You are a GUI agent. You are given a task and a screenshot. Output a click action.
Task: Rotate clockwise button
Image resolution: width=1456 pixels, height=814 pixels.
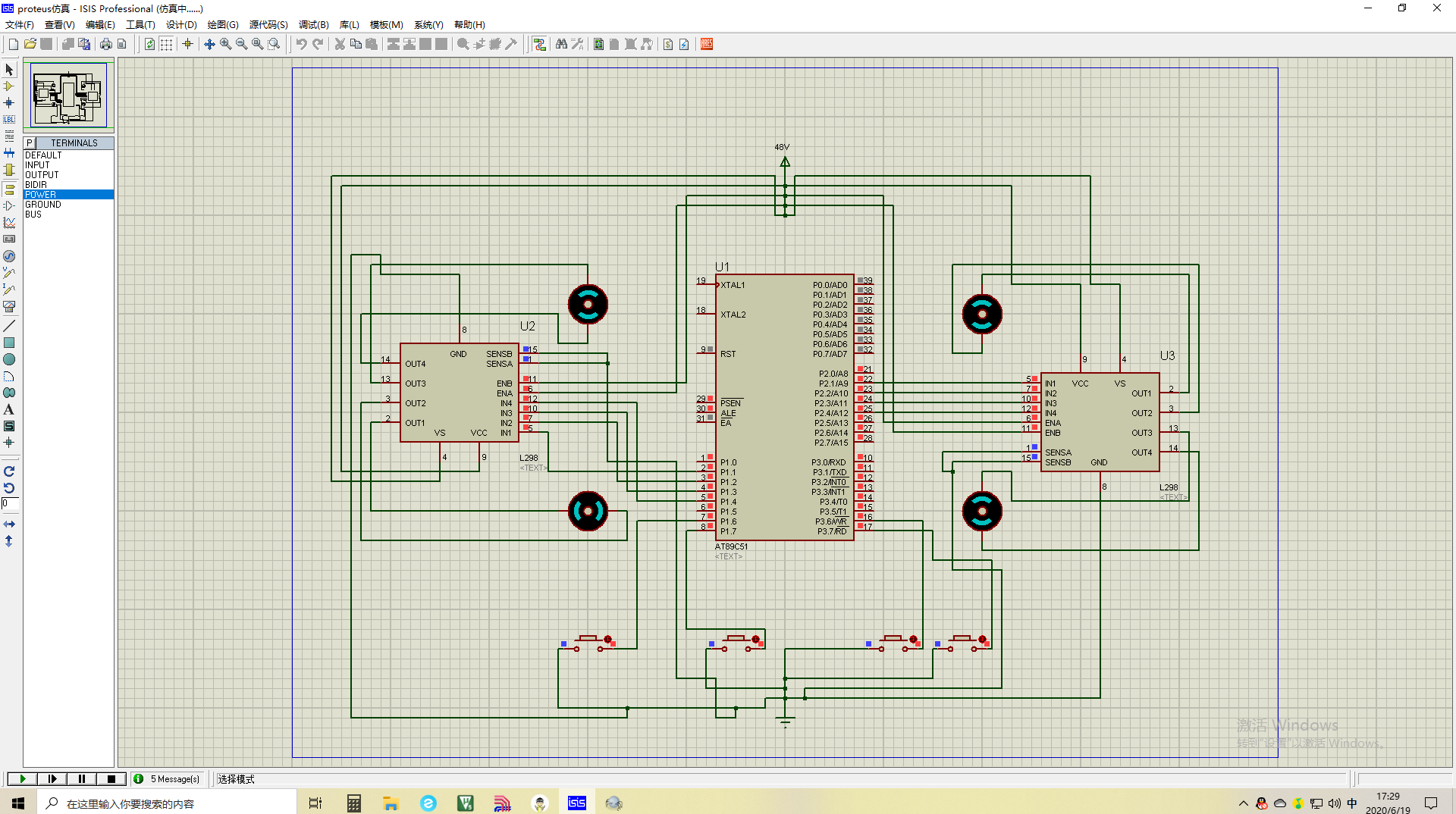[x=9, y=471]
